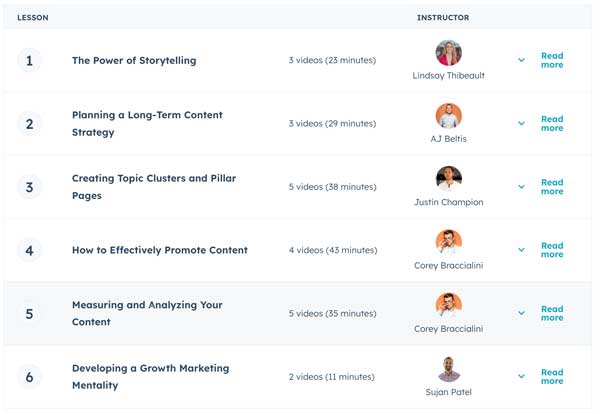This screenshot has height=414, width=600.
Task: Open Read more for Growth Marketing Mentality
Action: (552, 377)
